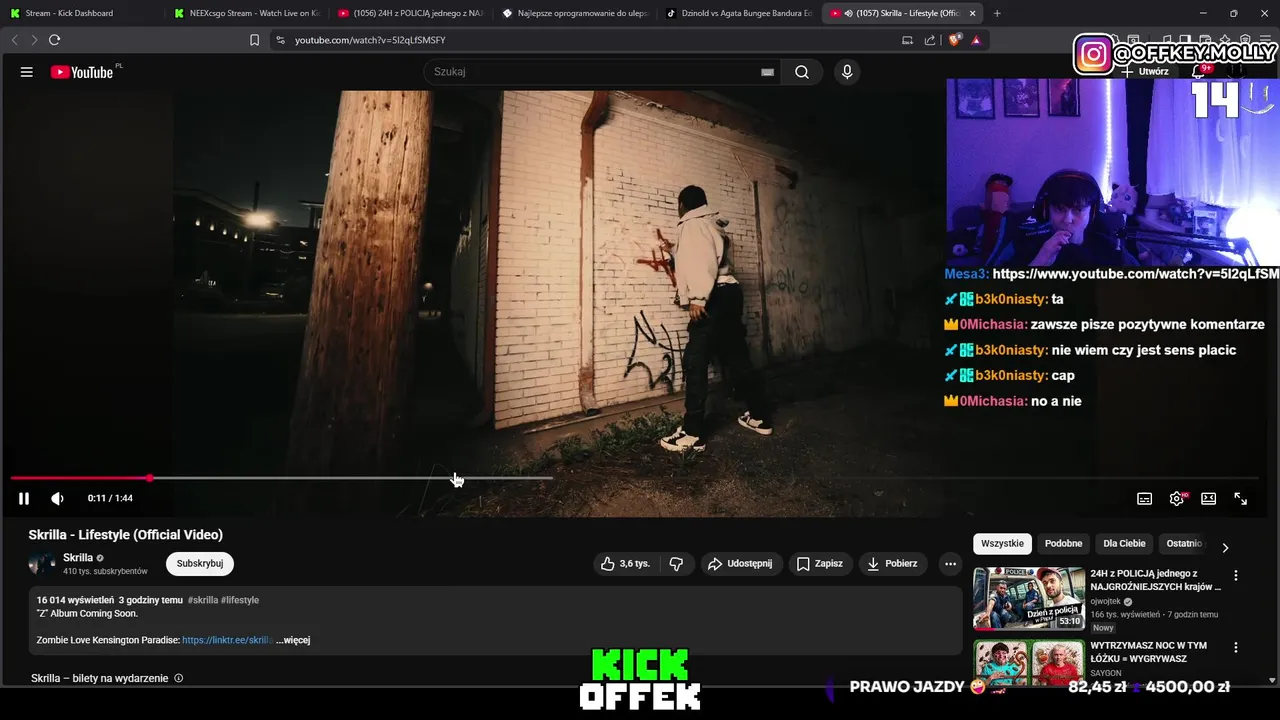Image resolution: width=1280 pixels, height=720 pixels.
Task: Click the share page icon in address bar
Action: click(930, 40)
